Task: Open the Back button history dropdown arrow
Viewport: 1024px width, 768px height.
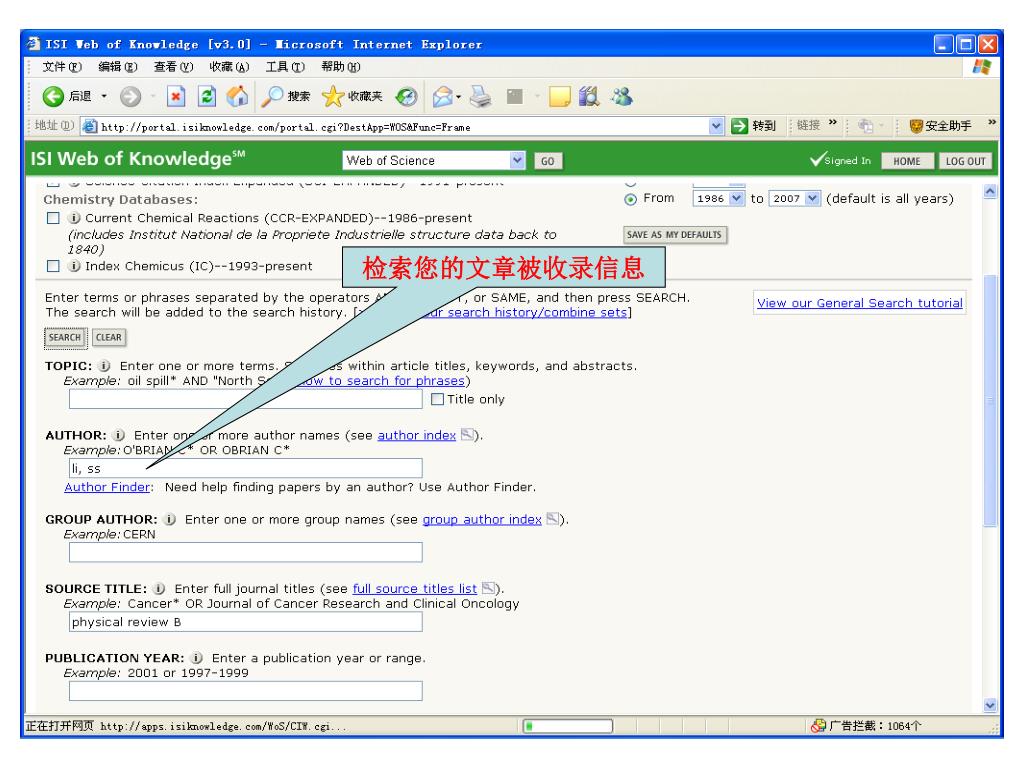Action: coord(104,97)
